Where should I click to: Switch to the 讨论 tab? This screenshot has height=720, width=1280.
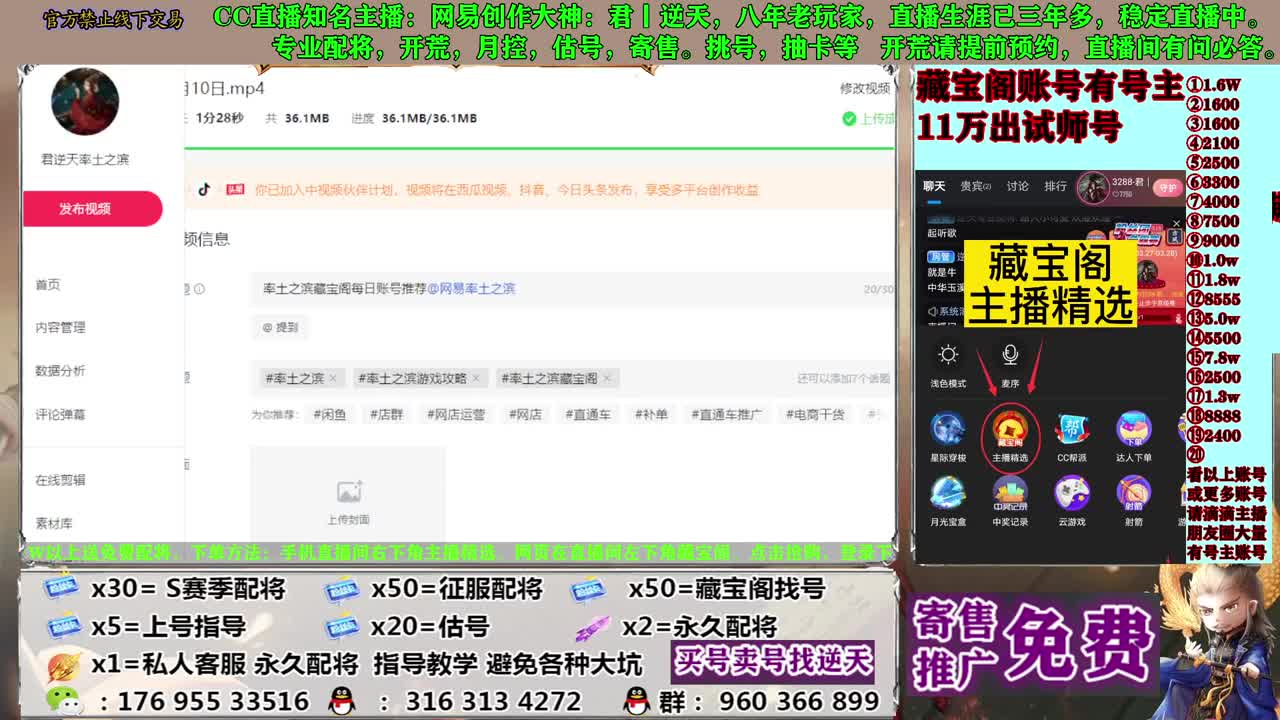coord(1018,186)
